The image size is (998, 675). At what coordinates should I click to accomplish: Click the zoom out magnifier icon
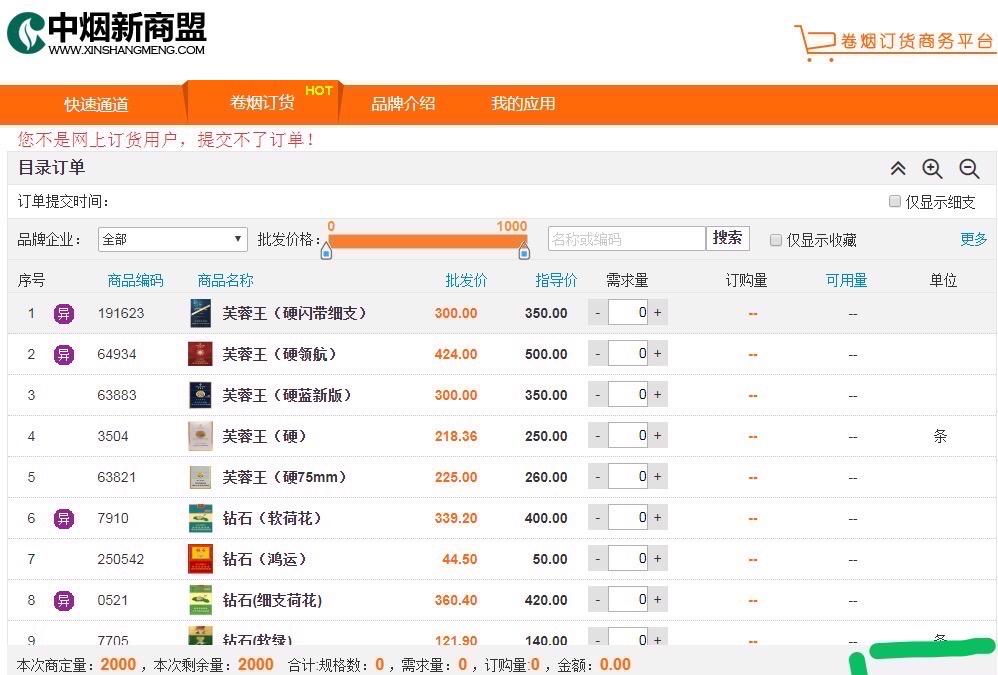click(x=969, y=169)
